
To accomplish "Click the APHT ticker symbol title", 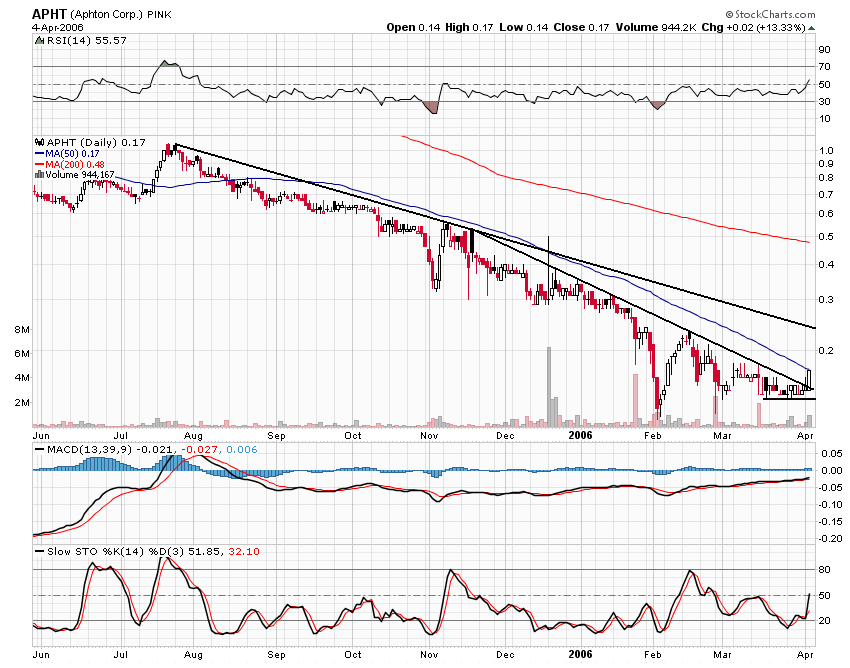I will pyautogui.click(x=49, y=14).
